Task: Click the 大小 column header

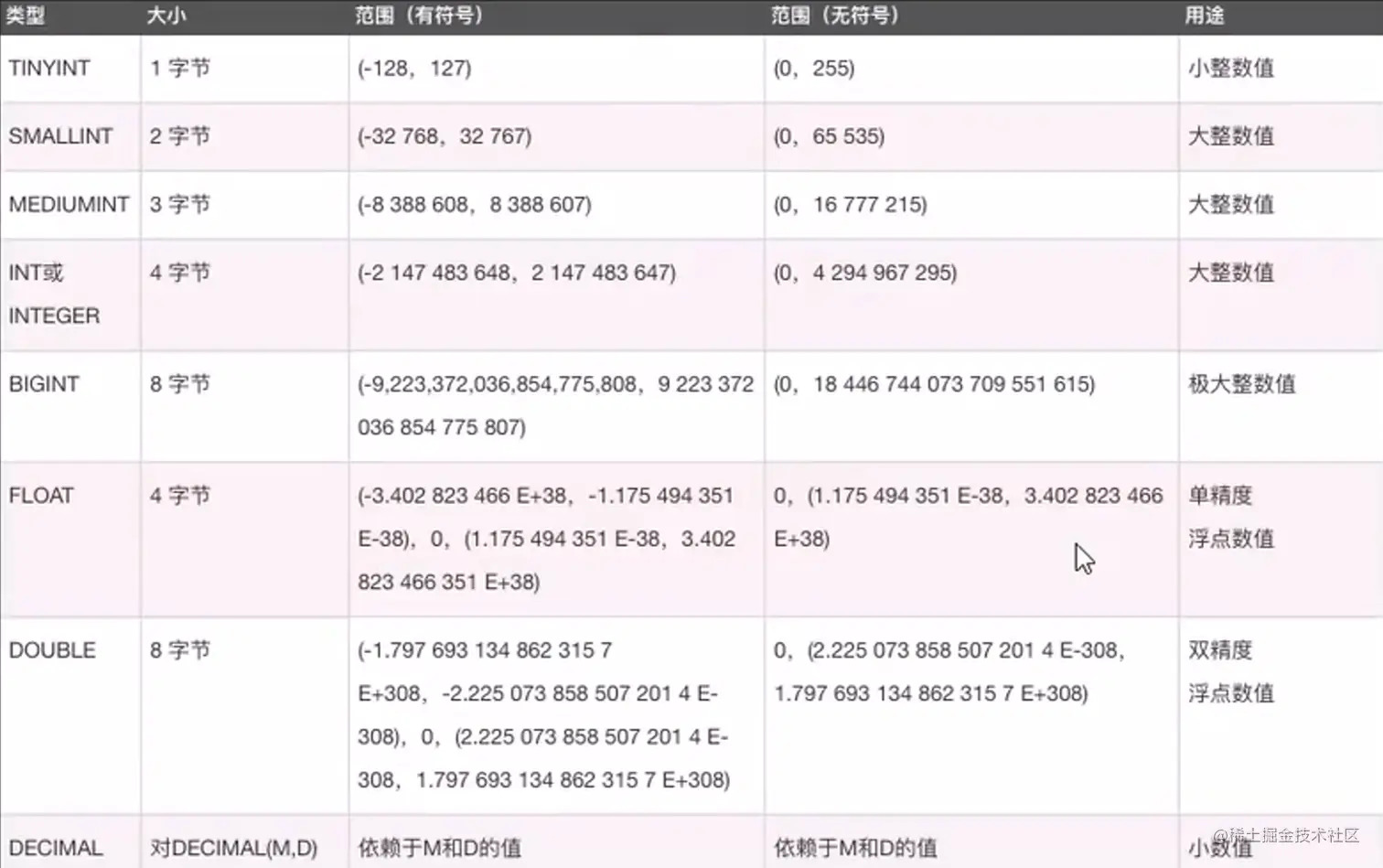Action: 166,16
